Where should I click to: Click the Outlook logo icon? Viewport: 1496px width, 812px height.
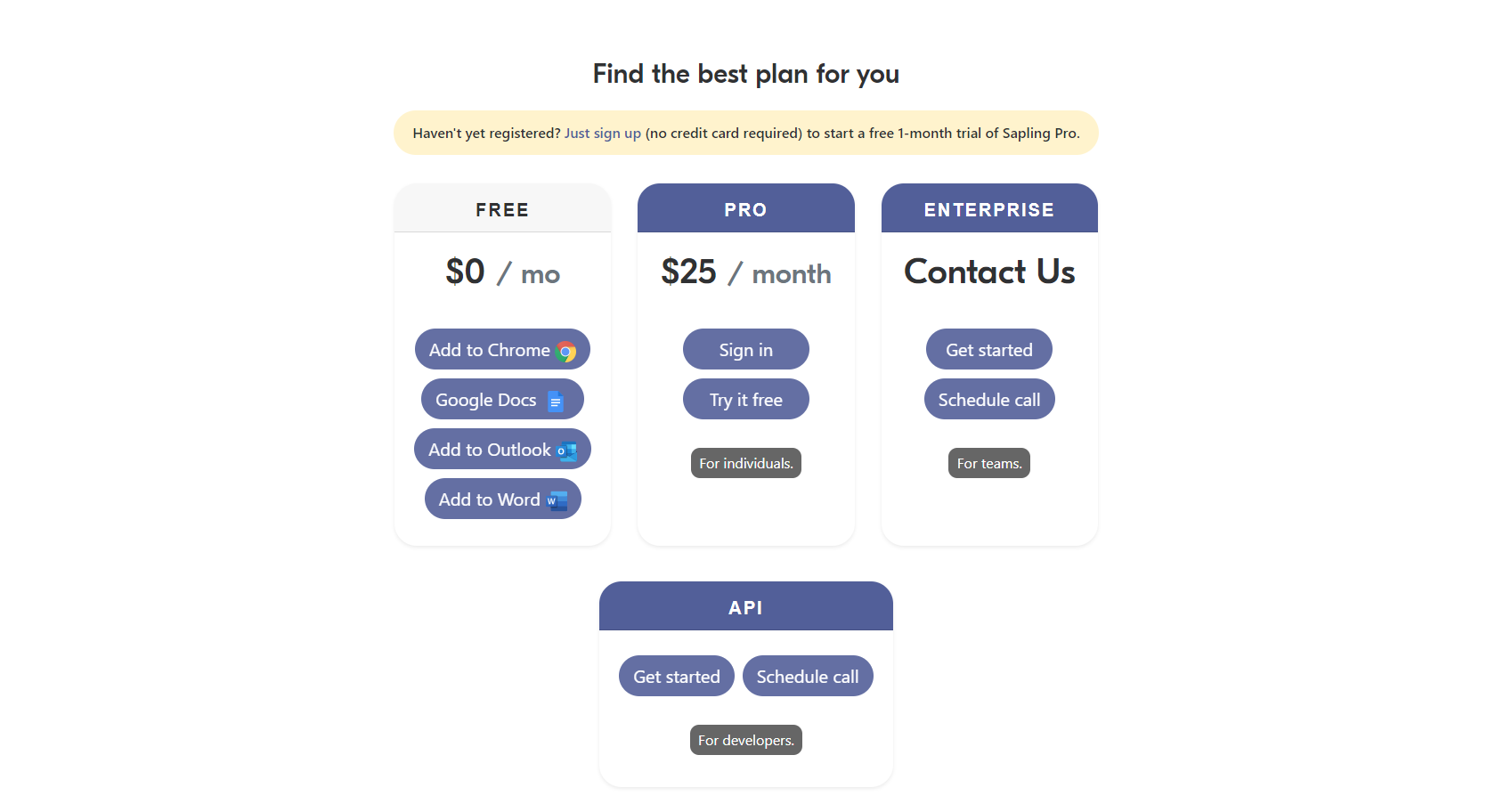coord(567,451)
